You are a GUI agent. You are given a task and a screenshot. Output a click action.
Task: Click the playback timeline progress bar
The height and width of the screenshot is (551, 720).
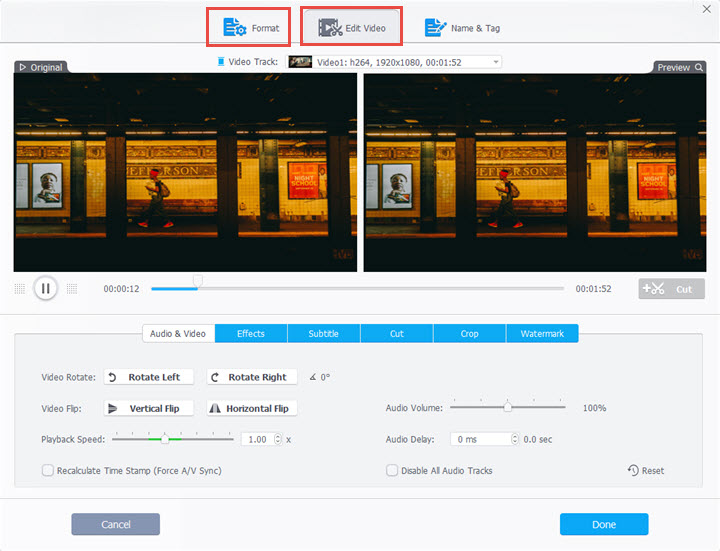pos(357,289)
